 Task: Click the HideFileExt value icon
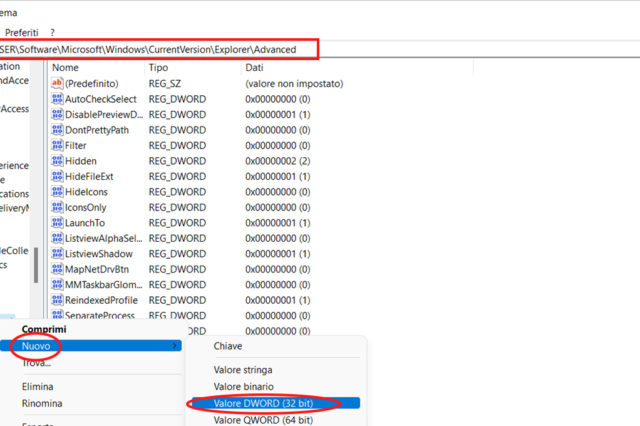pos(57,176)
